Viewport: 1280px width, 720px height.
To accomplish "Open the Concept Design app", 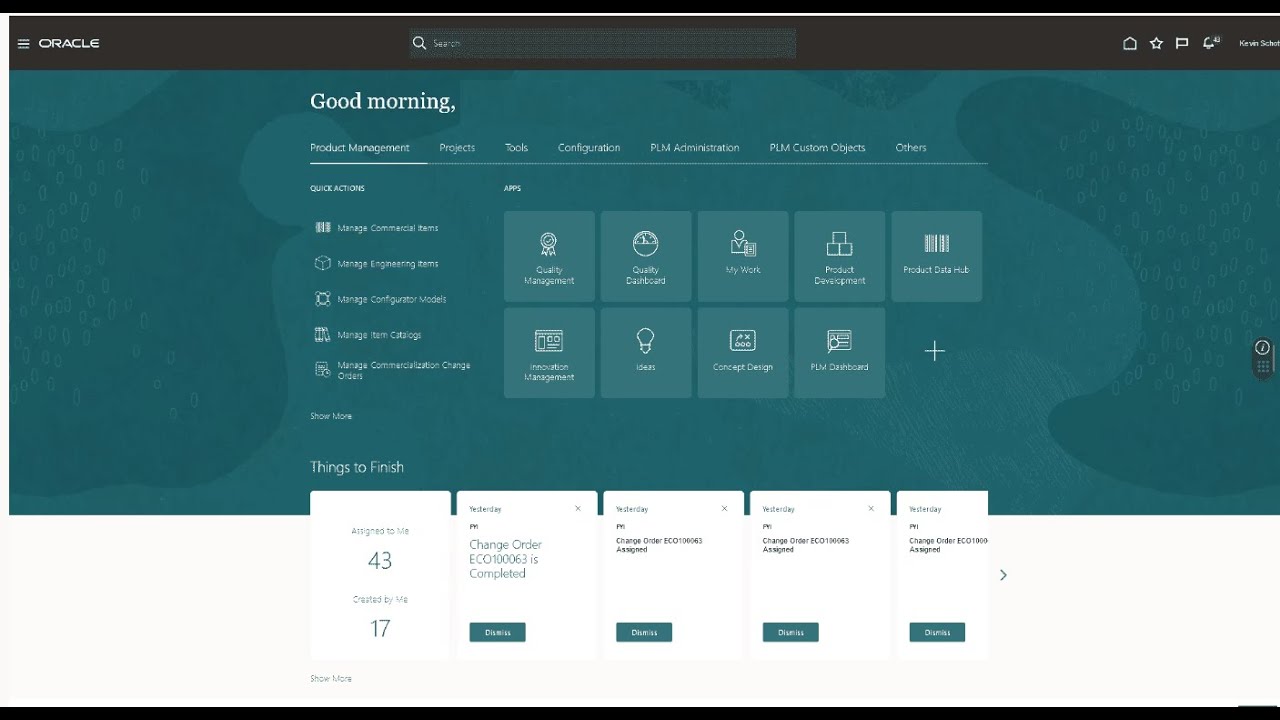I will pyautogui.click(x=743, y=353).
